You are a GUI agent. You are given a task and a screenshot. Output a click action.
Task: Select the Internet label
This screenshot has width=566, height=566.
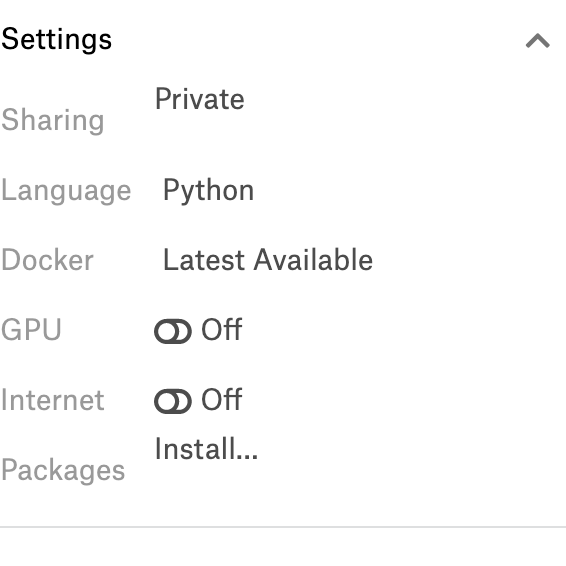pos(53,400)
